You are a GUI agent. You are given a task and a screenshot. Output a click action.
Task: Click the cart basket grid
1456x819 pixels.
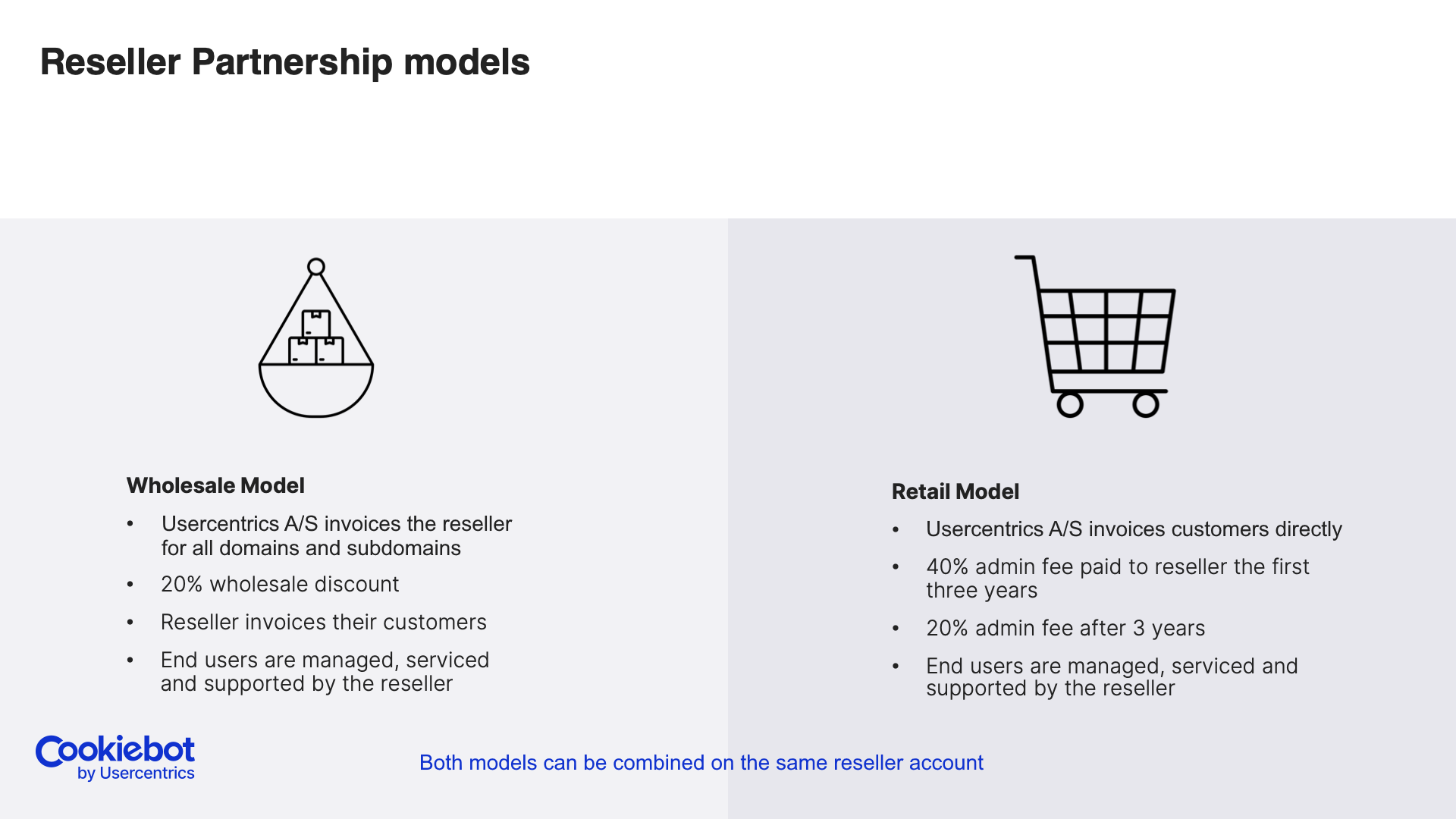click(x=1106, y=331)
